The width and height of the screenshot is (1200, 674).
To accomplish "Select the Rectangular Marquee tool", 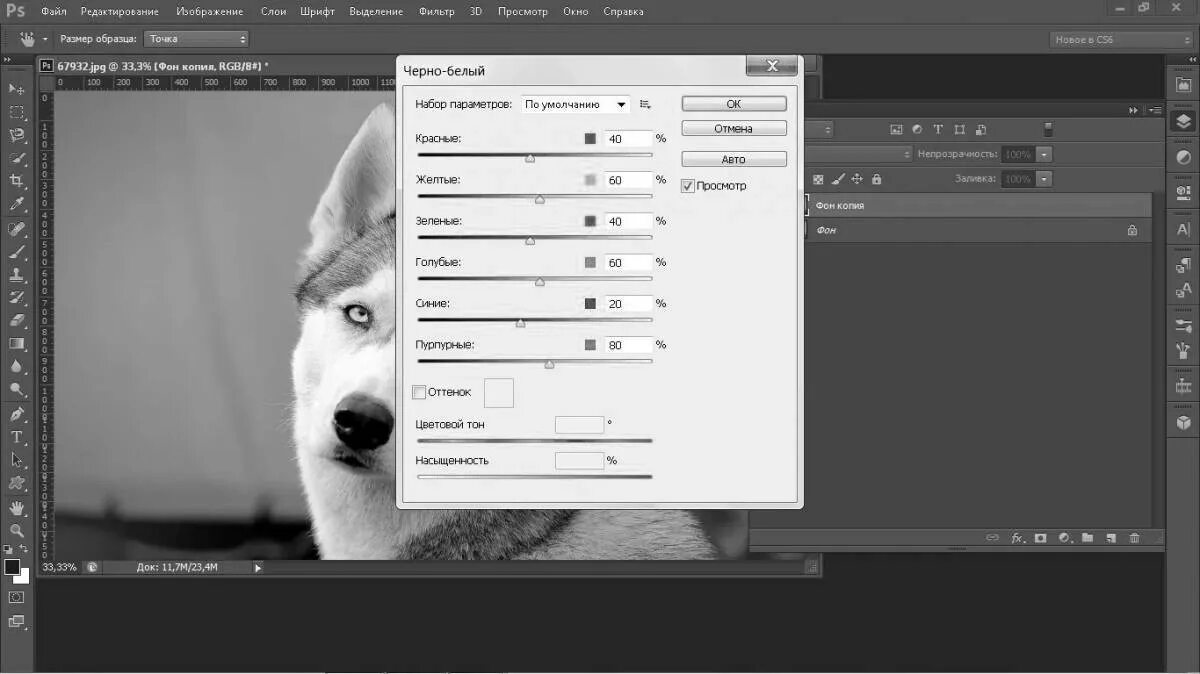I will (17, 113).
